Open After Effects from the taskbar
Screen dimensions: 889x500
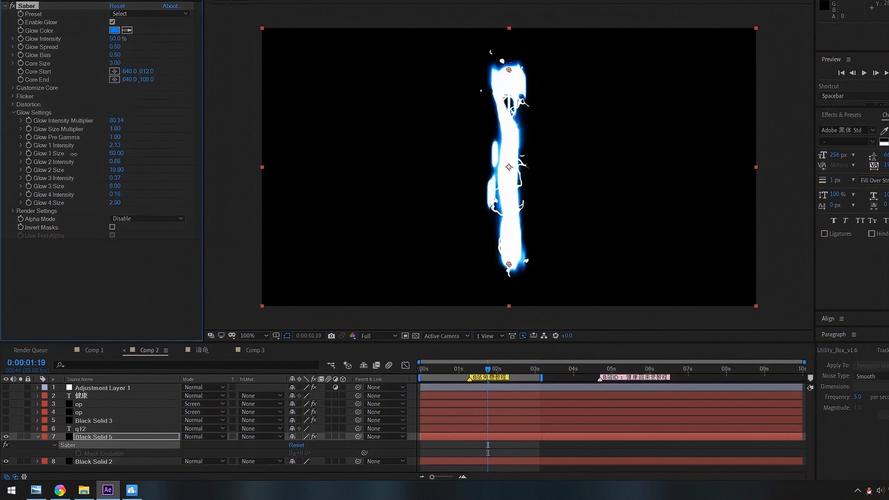pyautogui.click(x=108, y=490)
